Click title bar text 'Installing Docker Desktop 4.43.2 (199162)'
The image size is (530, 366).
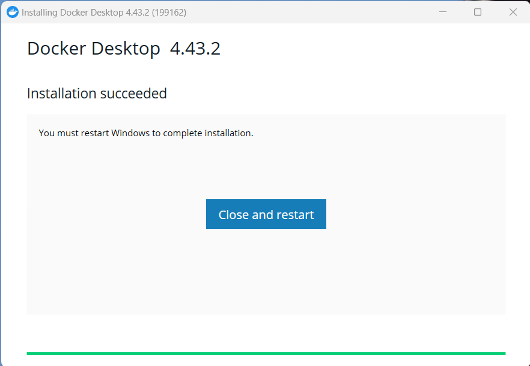104,13
